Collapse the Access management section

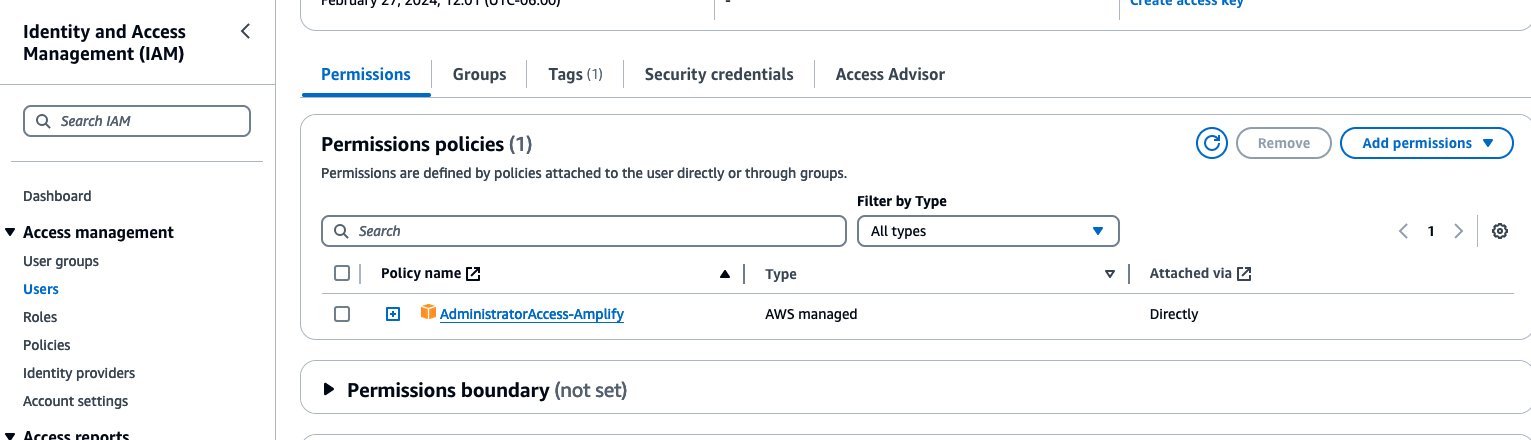pyautogui.click(x=11, y=232)
